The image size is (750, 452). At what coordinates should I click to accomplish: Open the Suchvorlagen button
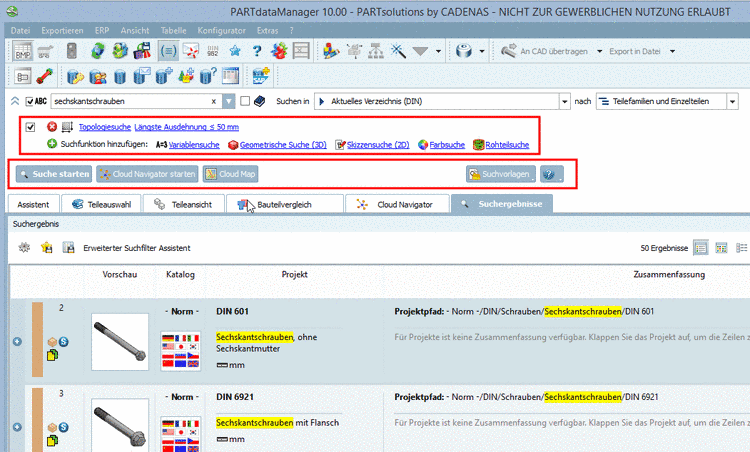(x=501, y=174)
